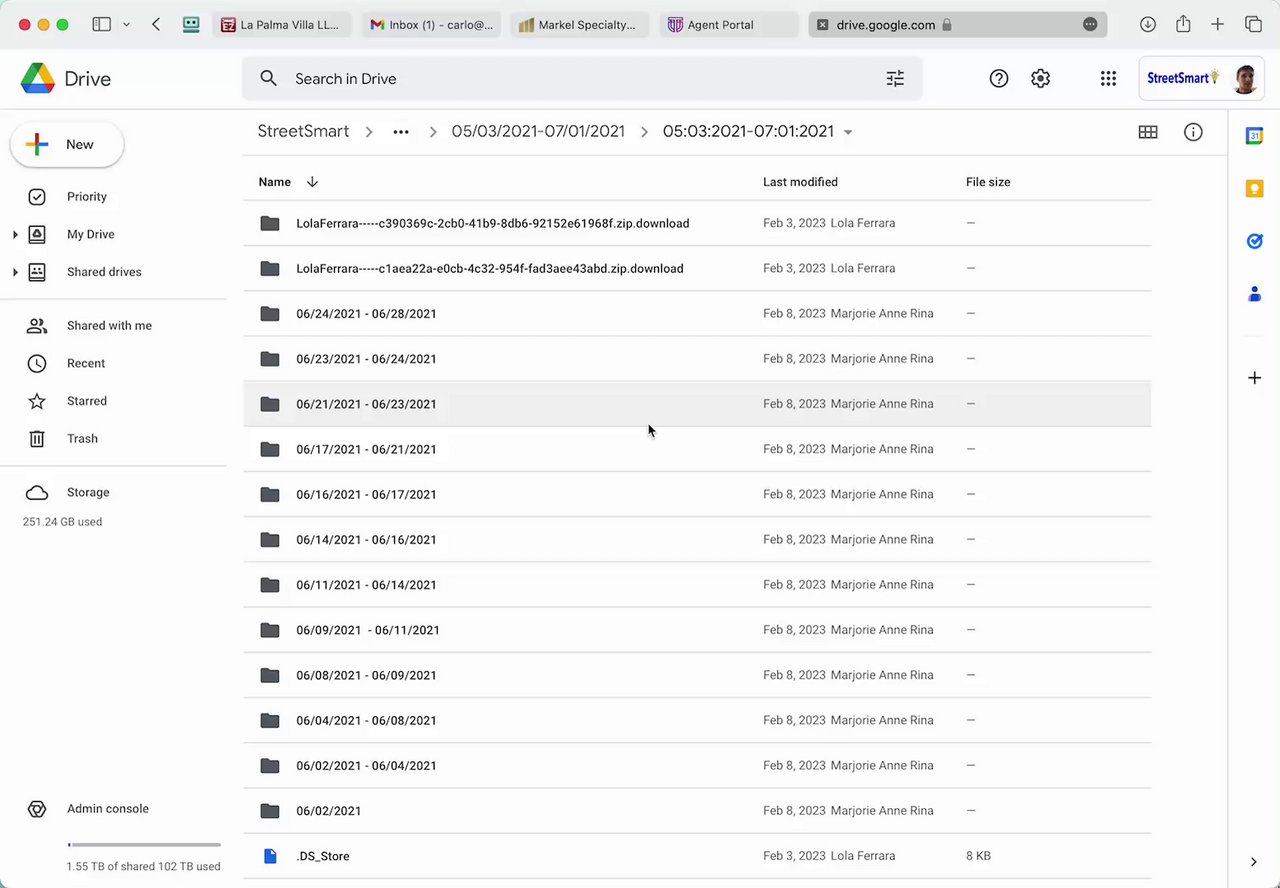
Task: Switch to the Agent Portal tab
Action: [x=720, y=25]
